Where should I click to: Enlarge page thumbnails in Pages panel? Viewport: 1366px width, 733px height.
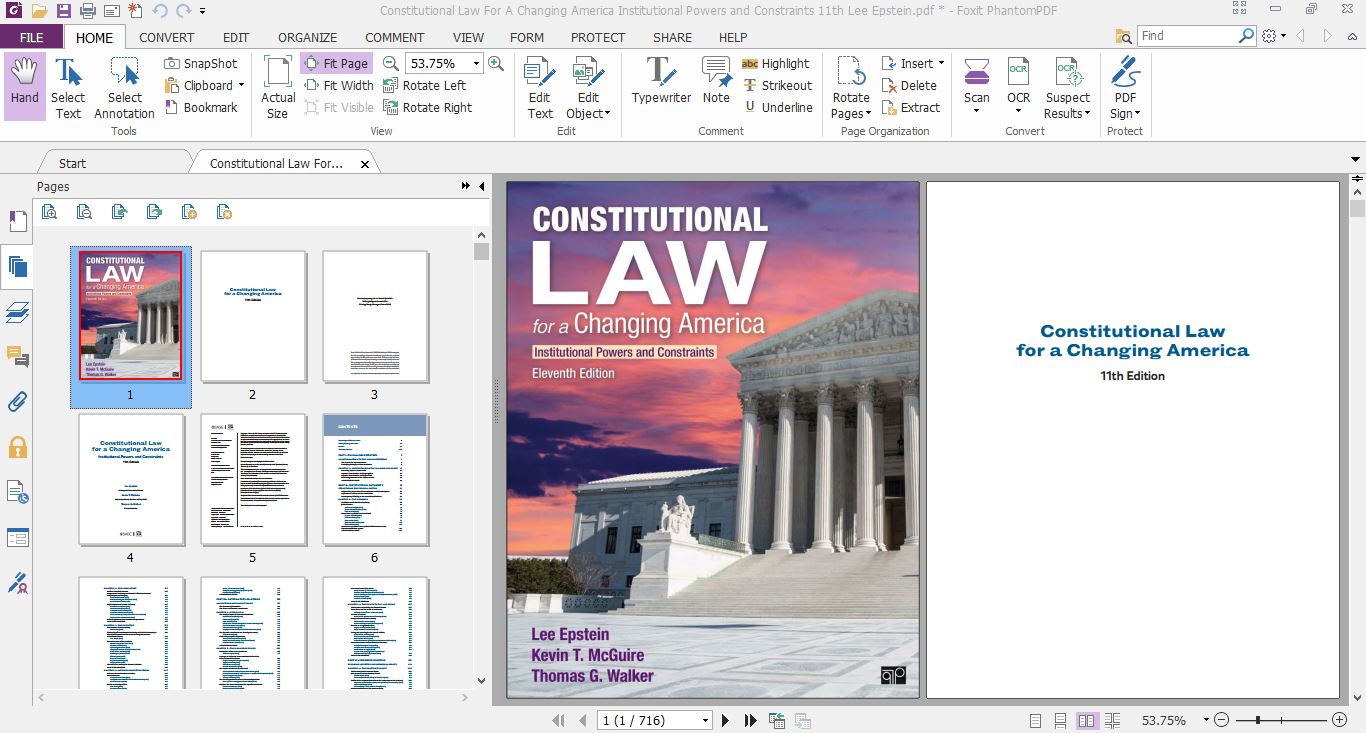click(x=49, y=211)
